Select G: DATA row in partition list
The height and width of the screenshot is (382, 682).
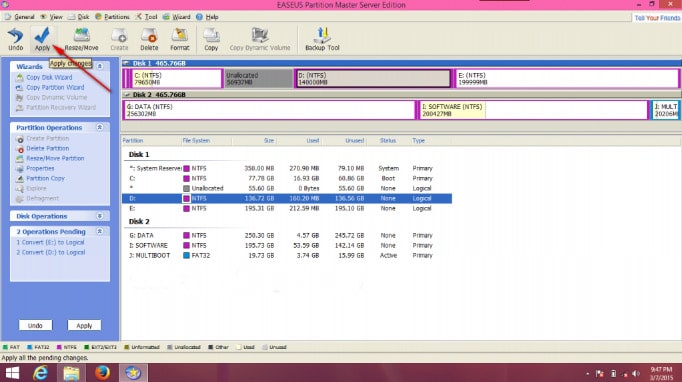tap(287, 235)
